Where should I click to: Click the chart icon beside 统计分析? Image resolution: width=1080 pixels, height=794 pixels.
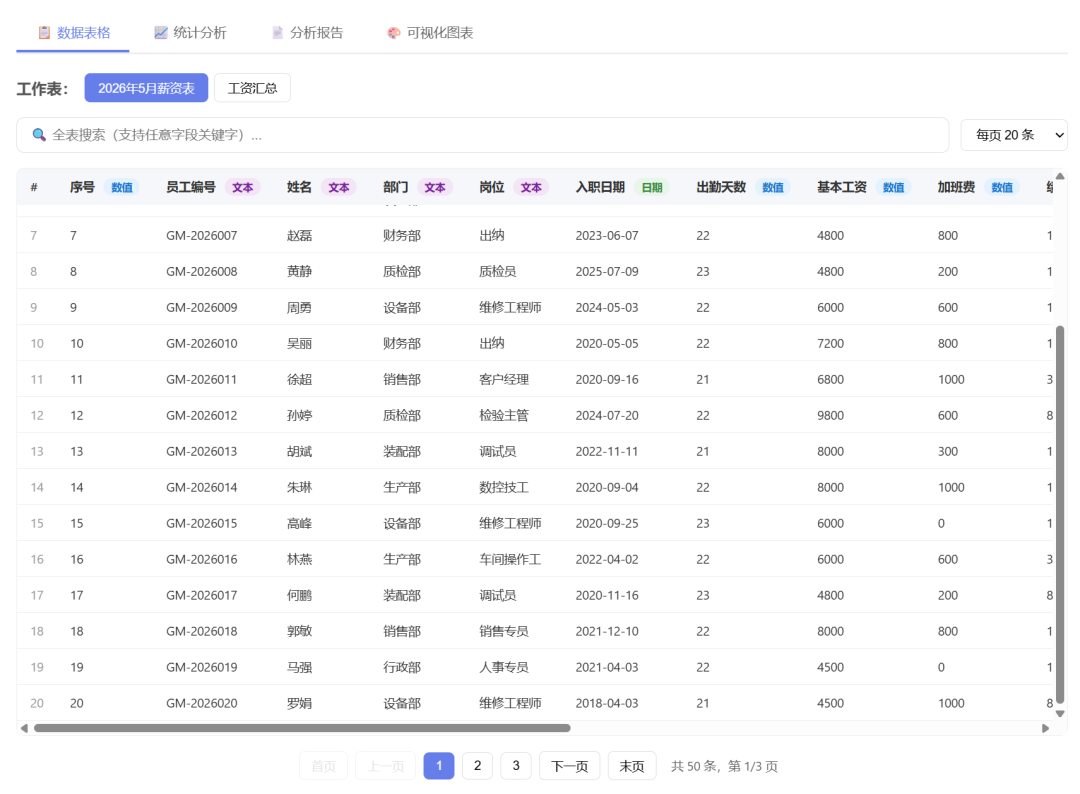pos(160,32)
